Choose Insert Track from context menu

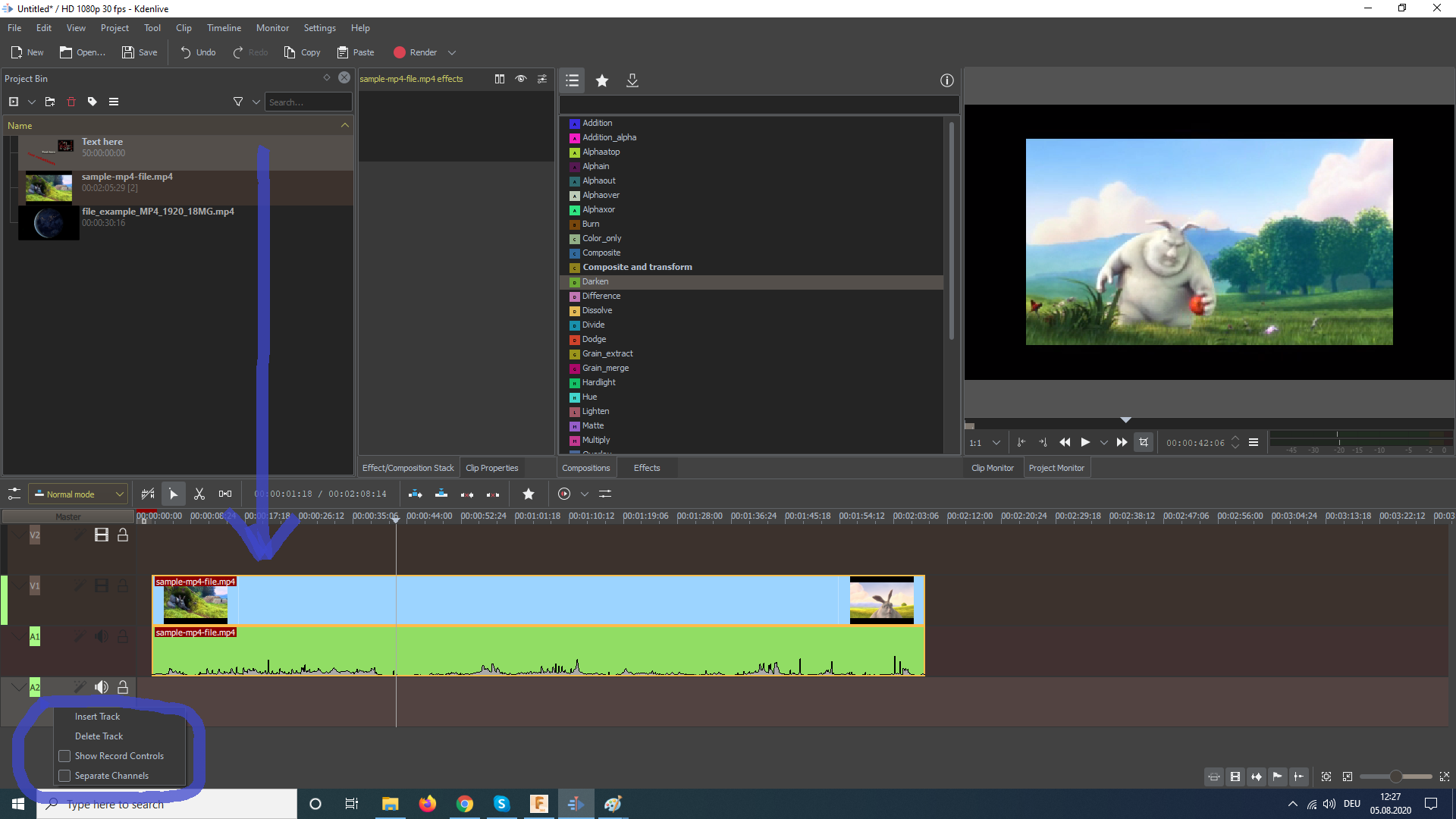[x=97, y=717]
